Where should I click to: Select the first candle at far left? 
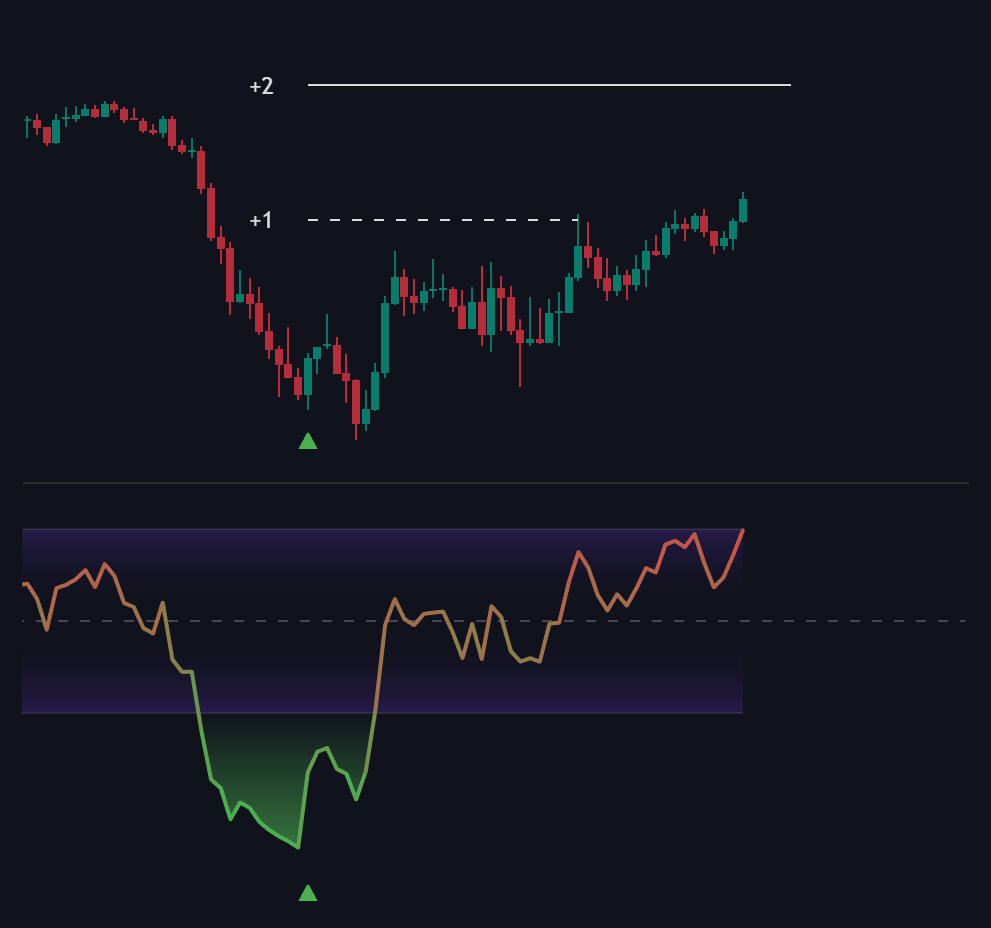point(28,122)
